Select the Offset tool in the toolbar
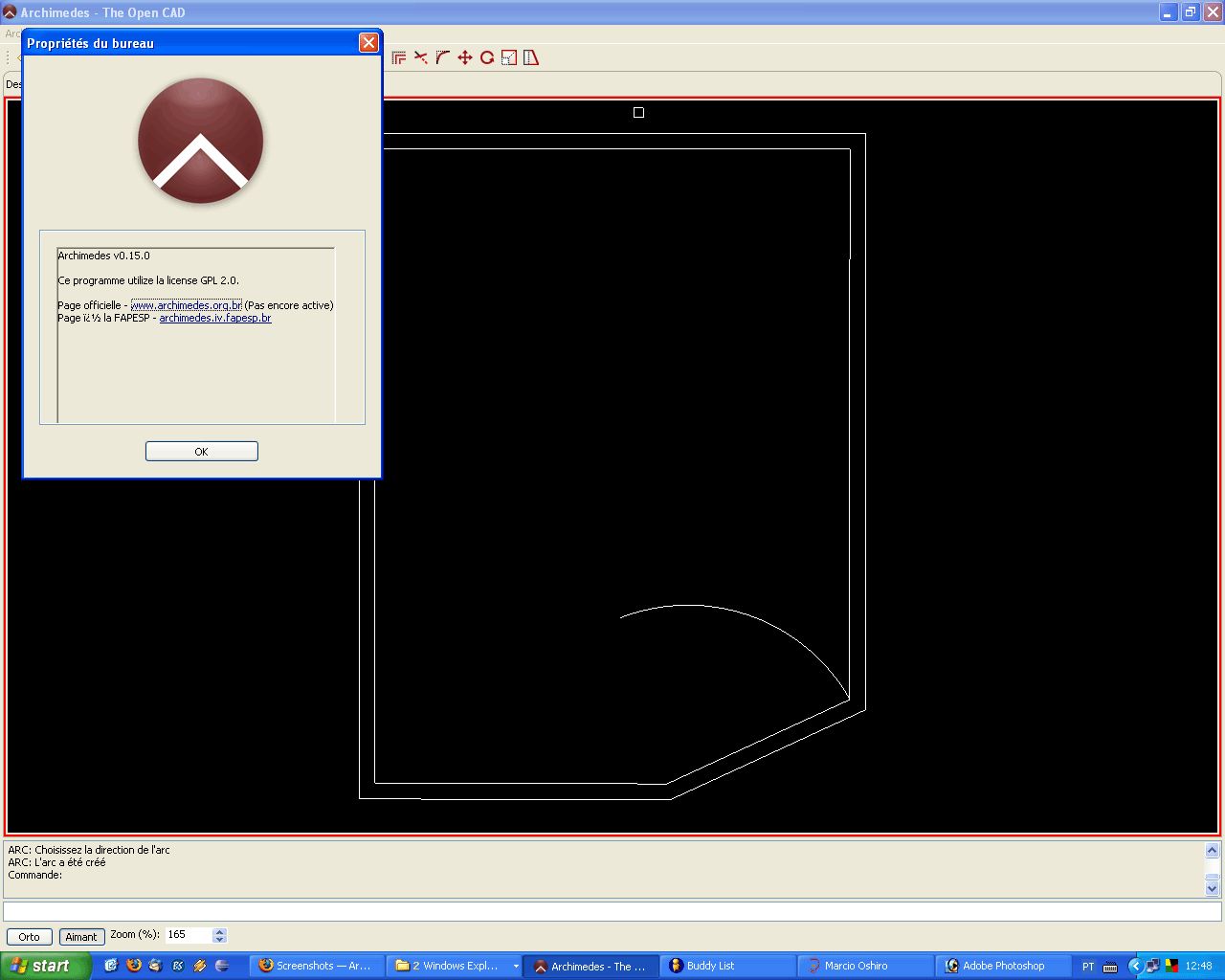The height and width of the screenshot is (980, 1225). pyautogui.click(x=399, y=57)
